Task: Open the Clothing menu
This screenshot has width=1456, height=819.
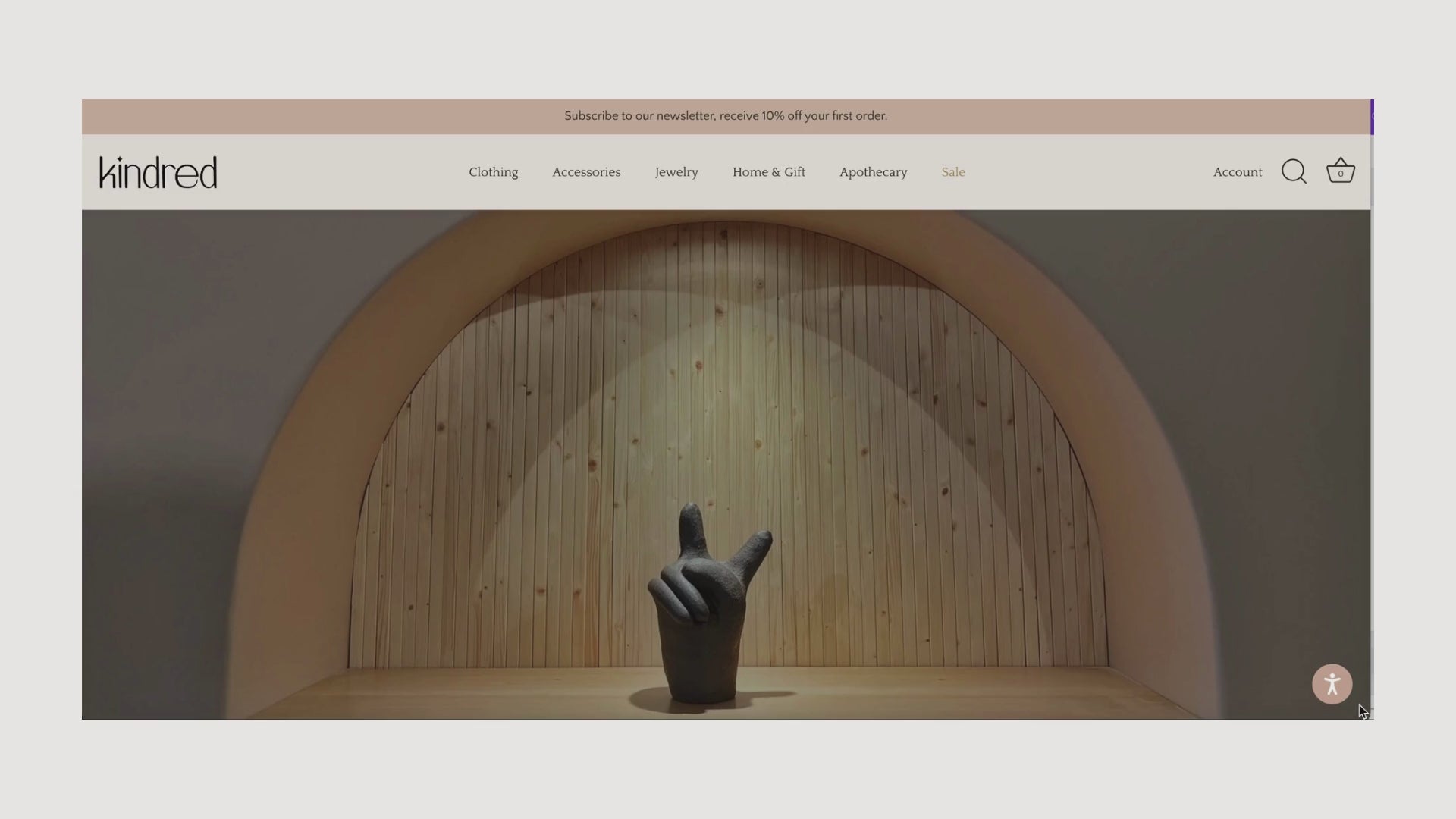Action: [493, 172]
